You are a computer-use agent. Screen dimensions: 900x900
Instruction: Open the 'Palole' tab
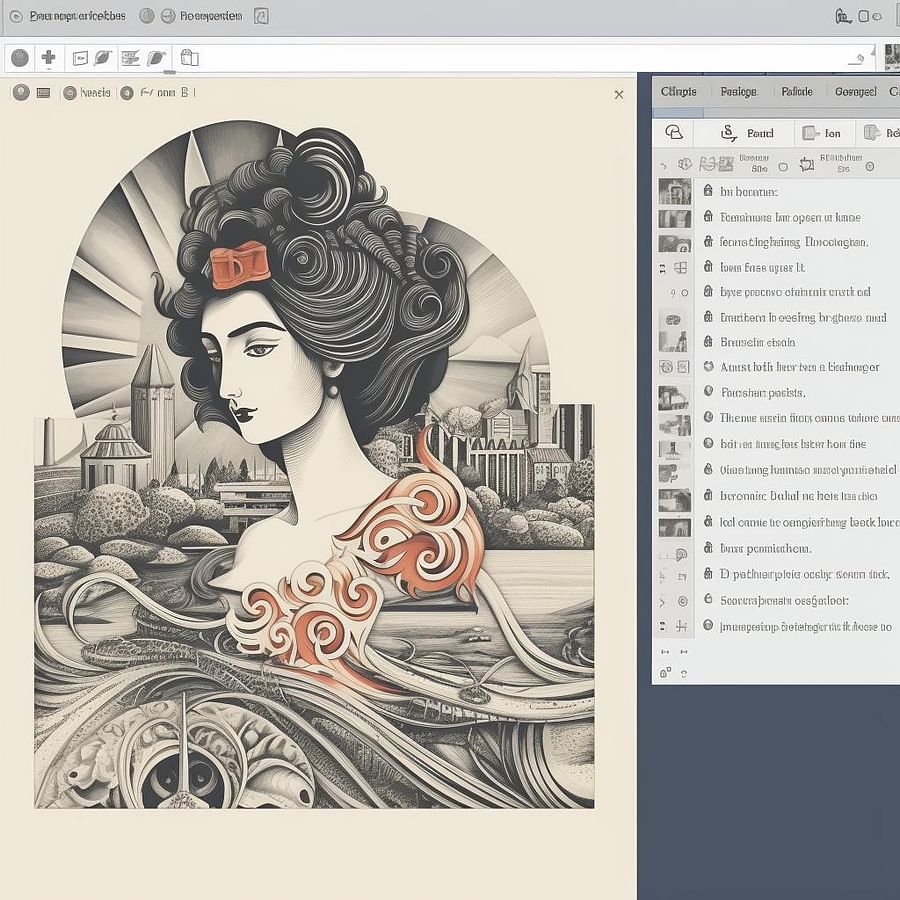pos(796,91)
